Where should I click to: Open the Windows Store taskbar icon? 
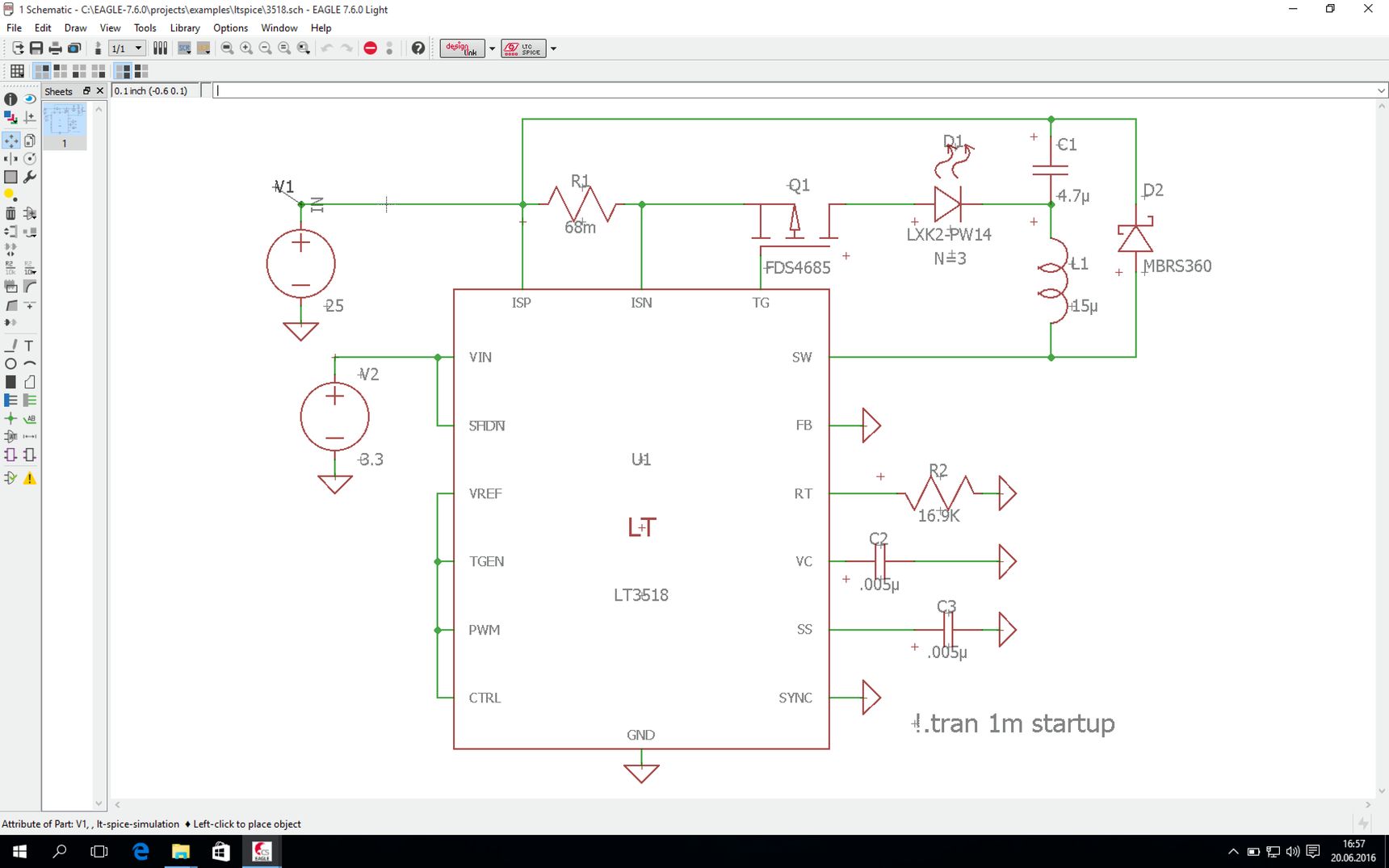[220, 852]
